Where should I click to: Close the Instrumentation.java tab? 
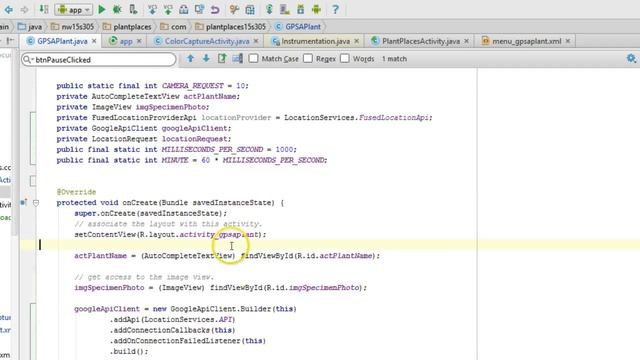tap(356, 41)
